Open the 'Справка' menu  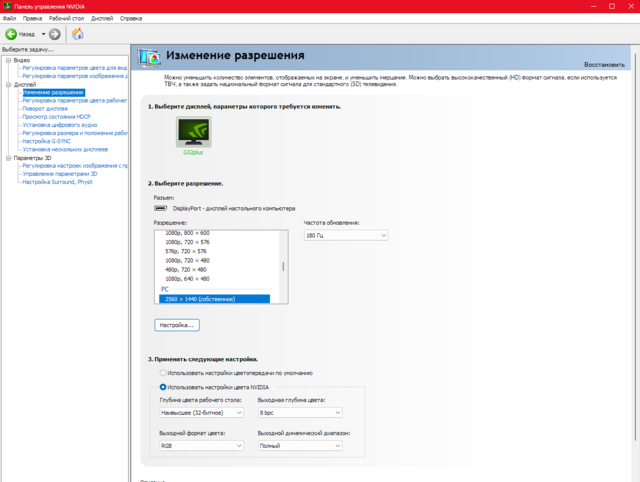coord(130,18)
